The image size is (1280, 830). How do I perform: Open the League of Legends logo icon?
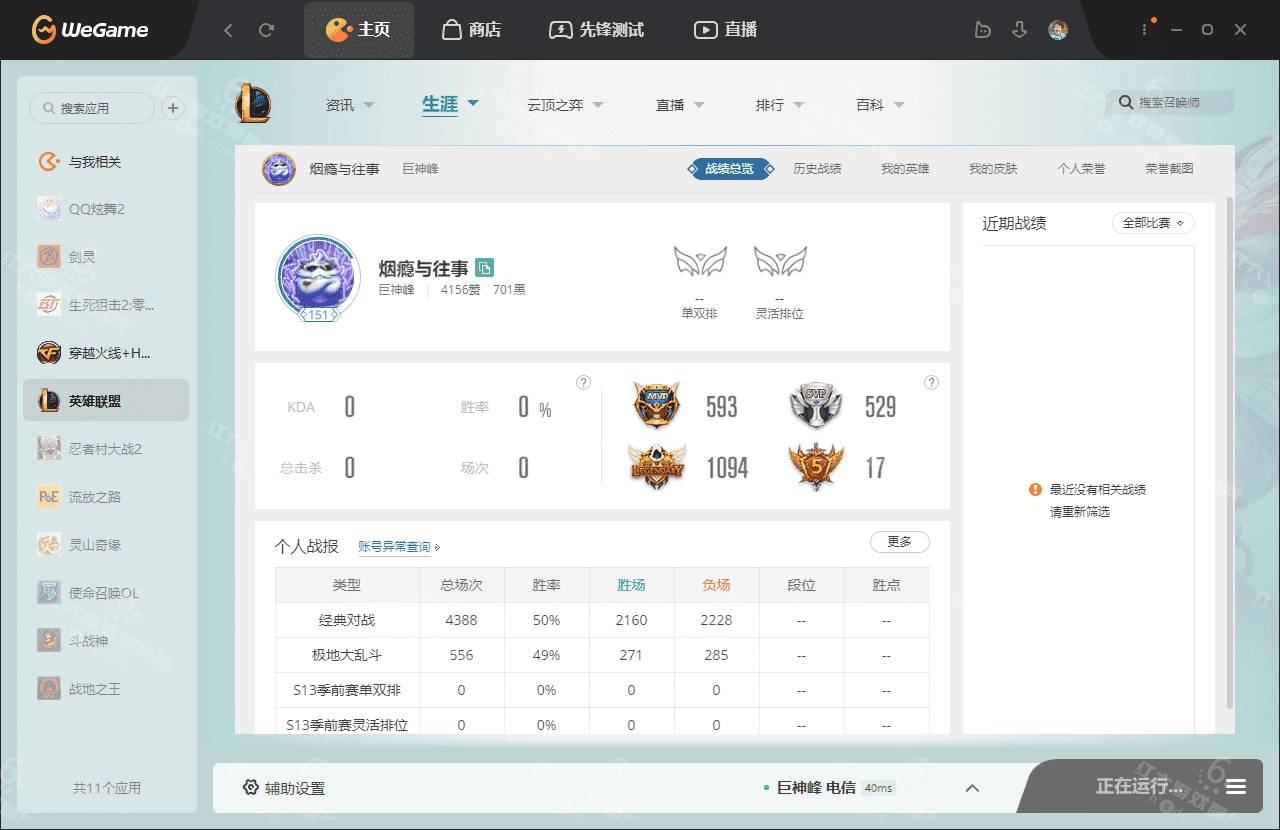253,103
